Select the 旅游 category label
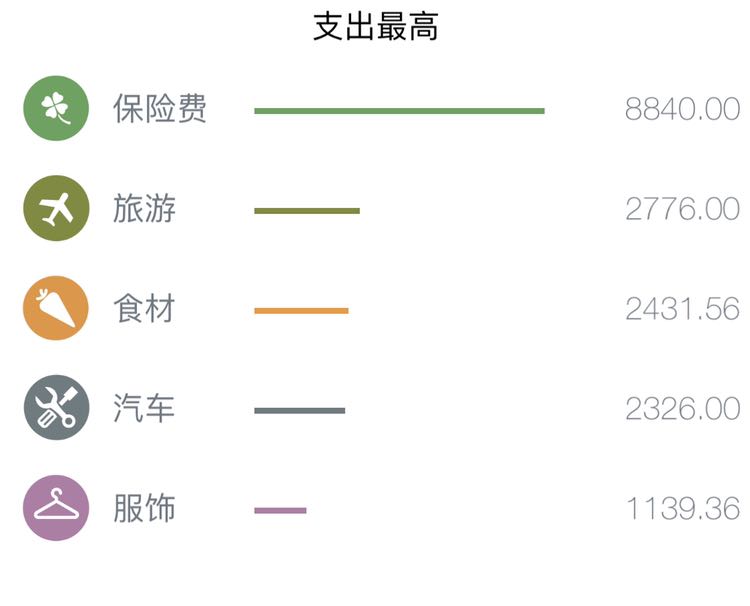The width and height of the screenshot is (750, 606). pyautogui.click(x=144, y=209)
